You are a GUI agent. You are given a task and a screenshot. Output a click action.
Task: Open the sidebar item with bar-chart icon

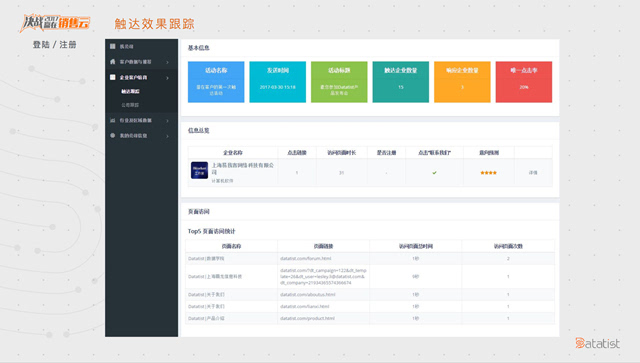click(x=141, y=120)
